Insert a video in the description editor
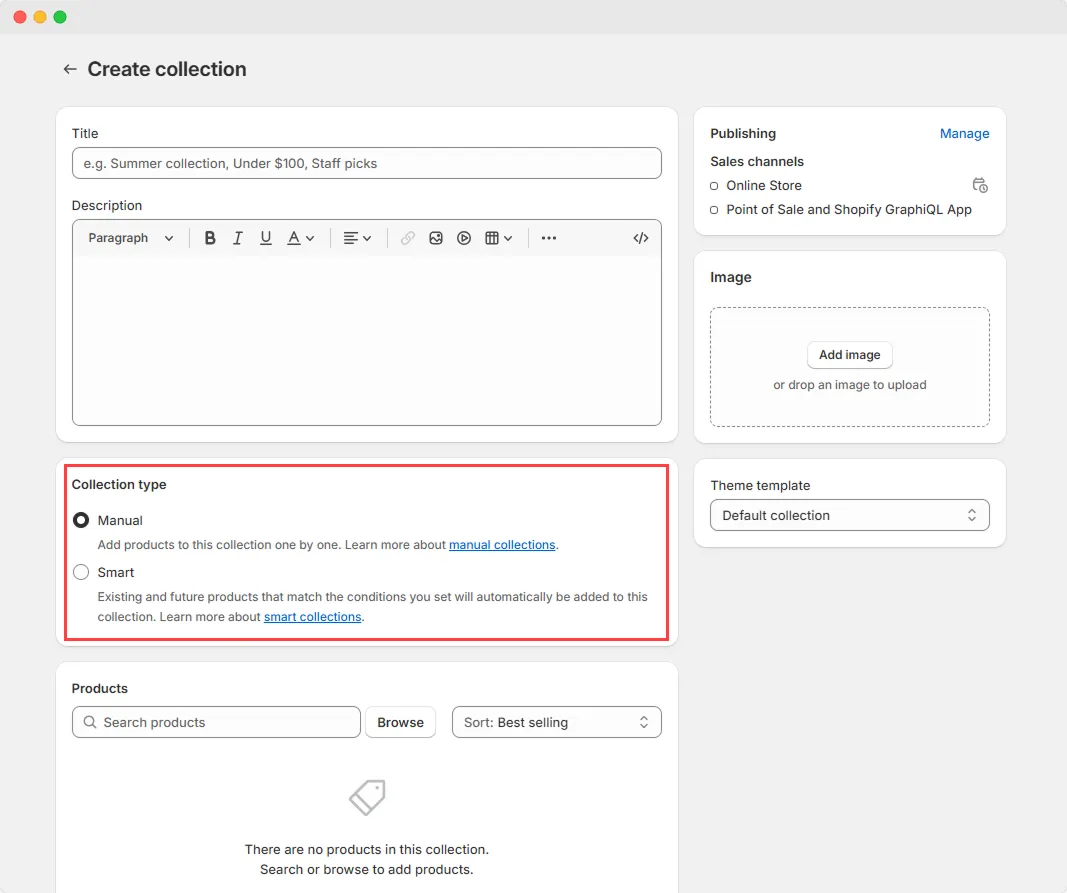The image size is (1067, 893). click(x=463, y=237)
